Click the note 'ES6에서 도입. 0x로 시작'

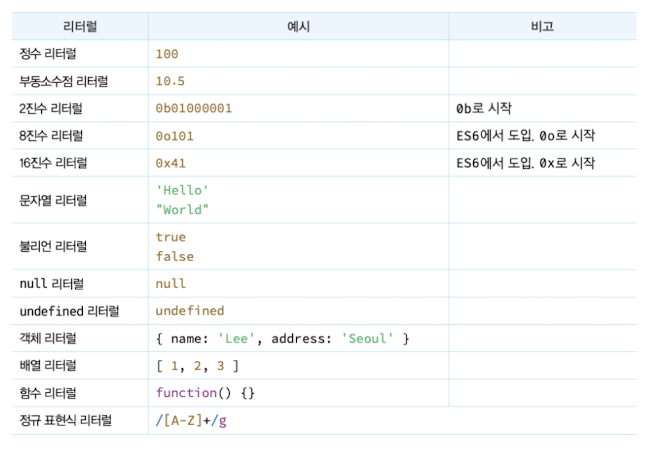tap(526, 163)
